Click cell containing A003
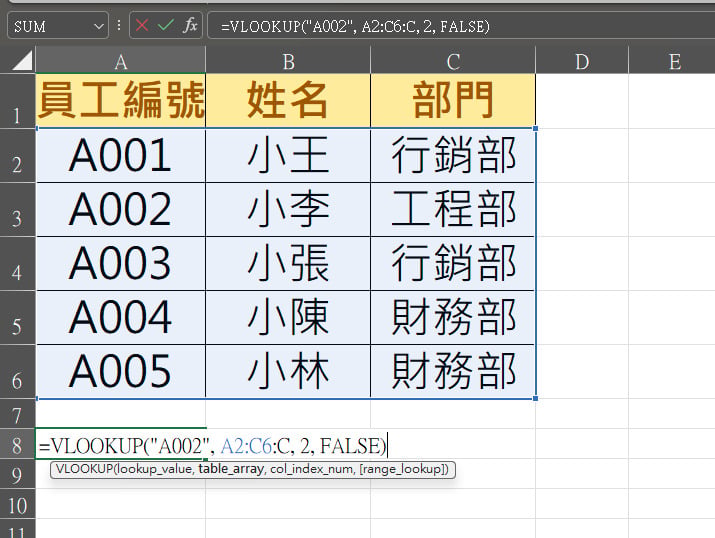This screenshot has height=538, width=715. [121, 264]
